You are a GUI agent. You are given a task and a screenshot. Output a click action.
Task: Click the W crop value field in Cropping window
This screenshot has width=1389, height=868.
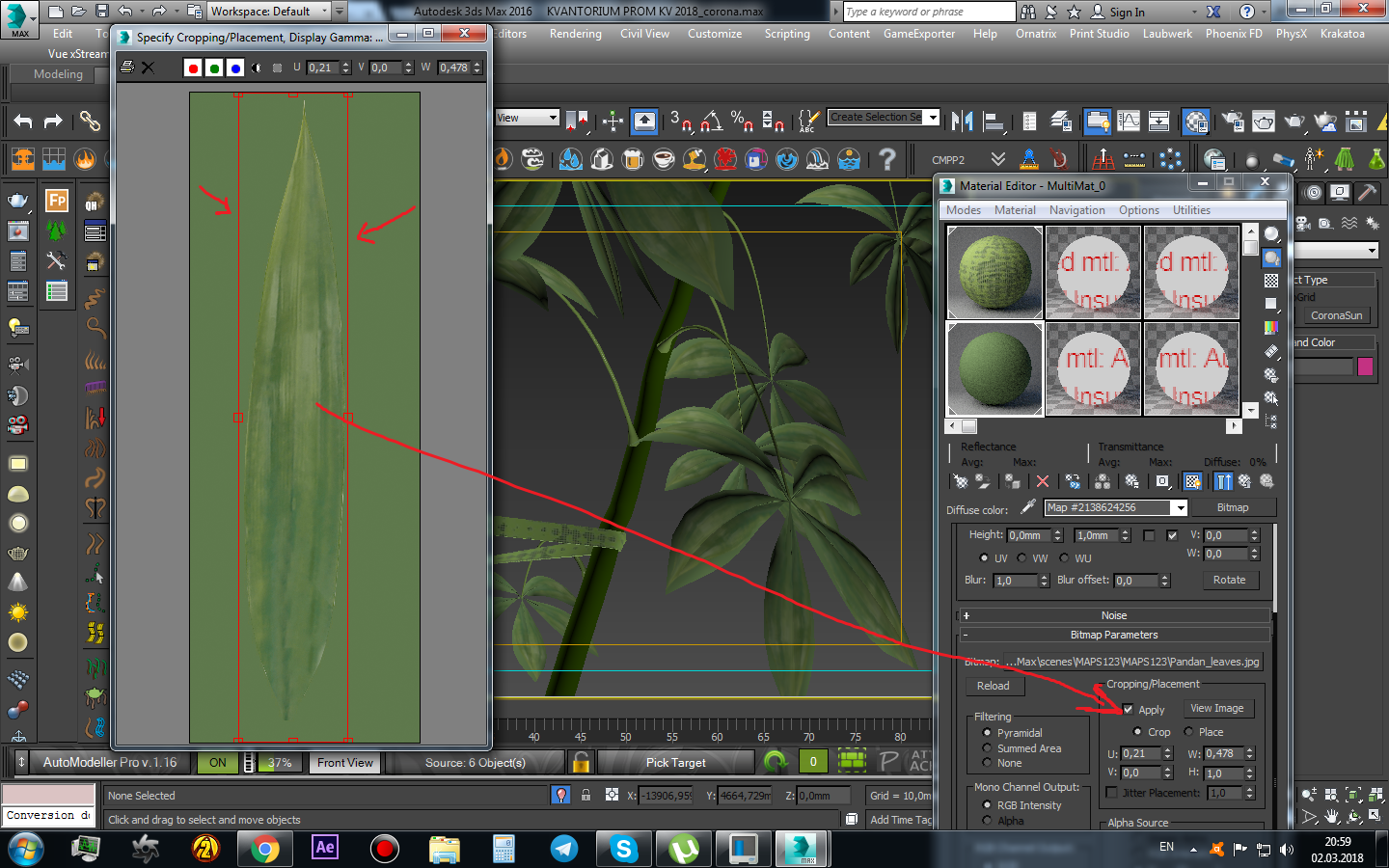coord(453,68)
